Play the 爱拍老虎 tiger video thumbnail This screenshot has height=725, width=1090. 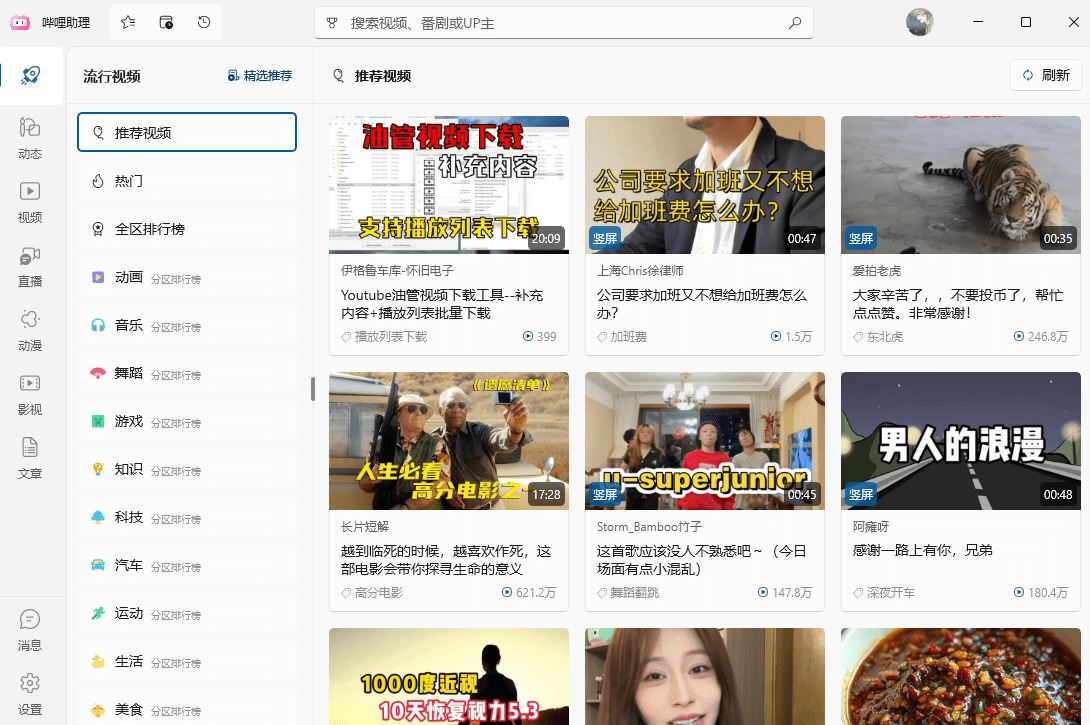coord(960,185)
